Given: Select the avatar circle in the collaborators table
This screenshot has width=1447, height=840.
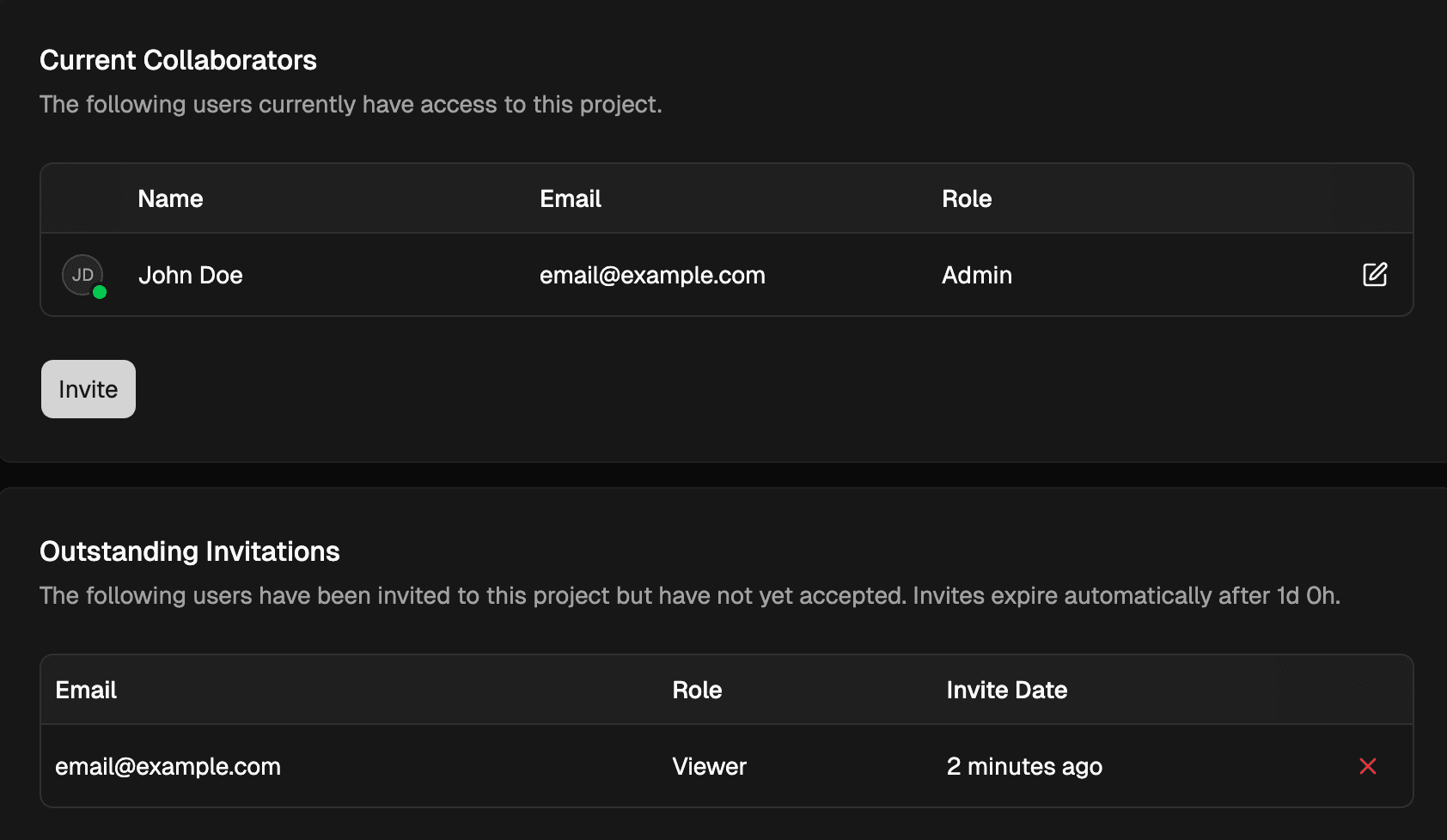Looking at the screenshot, I should point(82,275).
